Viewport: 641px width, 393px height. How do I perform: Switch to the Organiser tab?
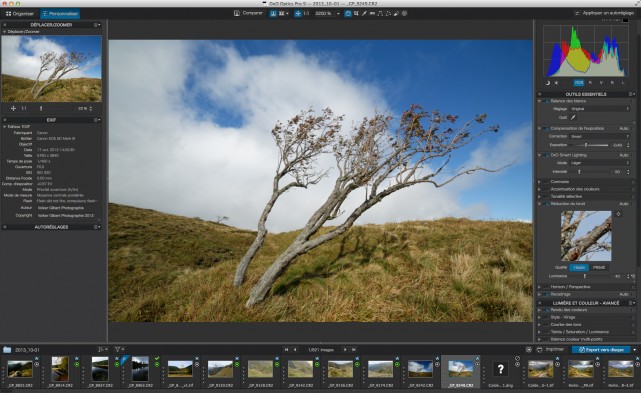point(20,13)
